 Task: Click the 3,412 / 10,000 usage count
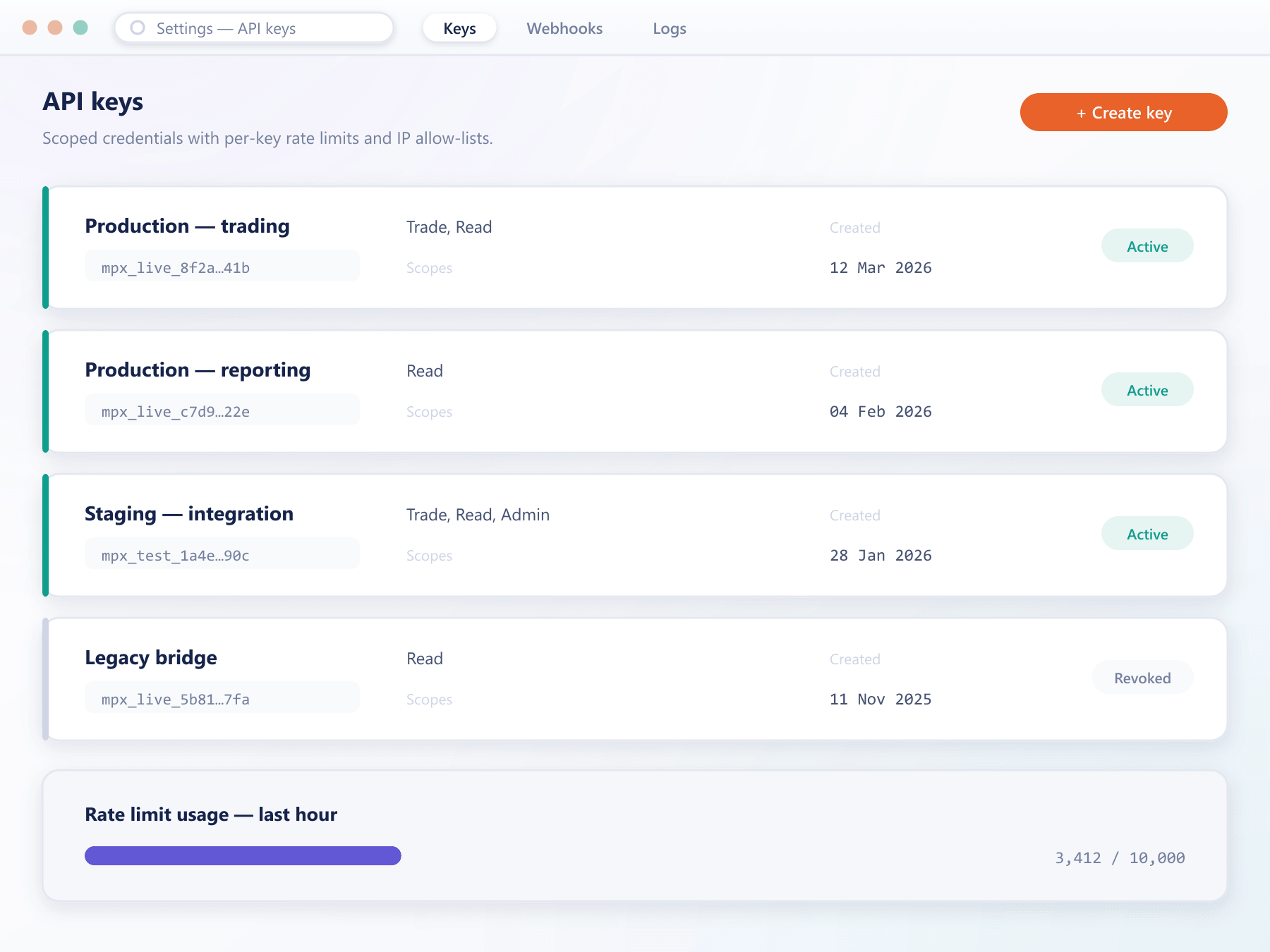(1120, 858)
